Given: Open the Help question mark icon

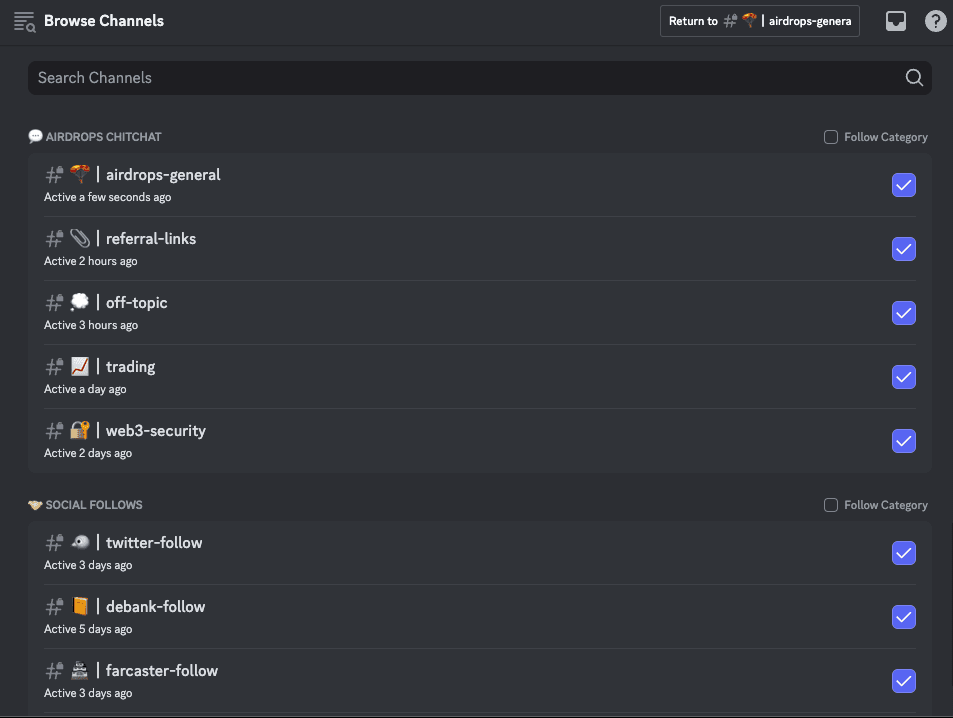Looking at the screenshot, I should [935, 21].
